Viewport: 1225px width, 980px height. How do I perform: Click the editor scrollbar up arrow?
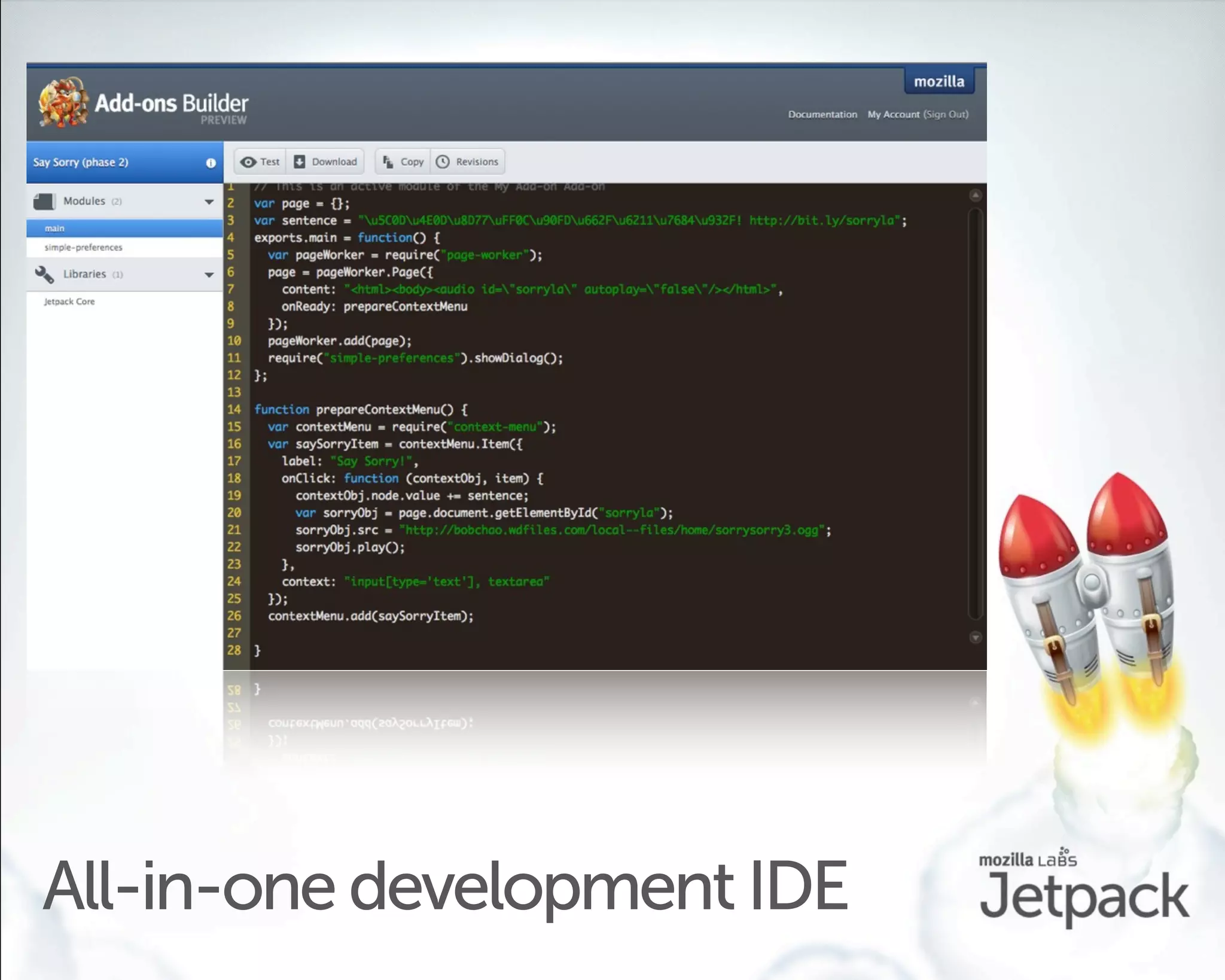point(976,195)
